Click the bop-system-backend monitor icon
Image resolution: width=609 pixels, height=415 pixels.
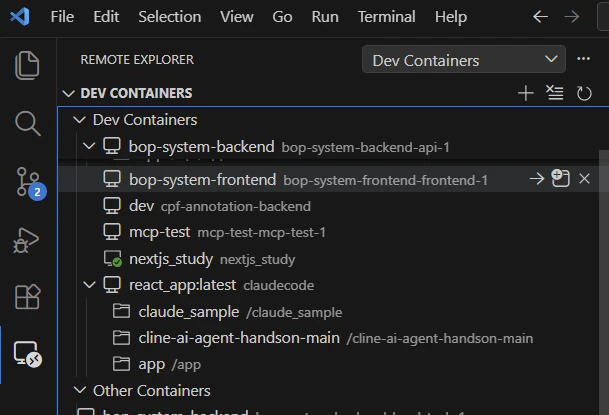[112, 146]
